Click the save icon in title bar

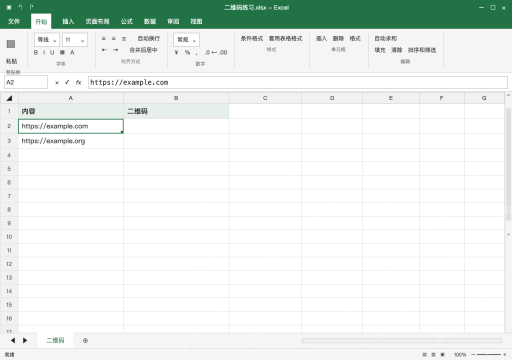point(9,7)
